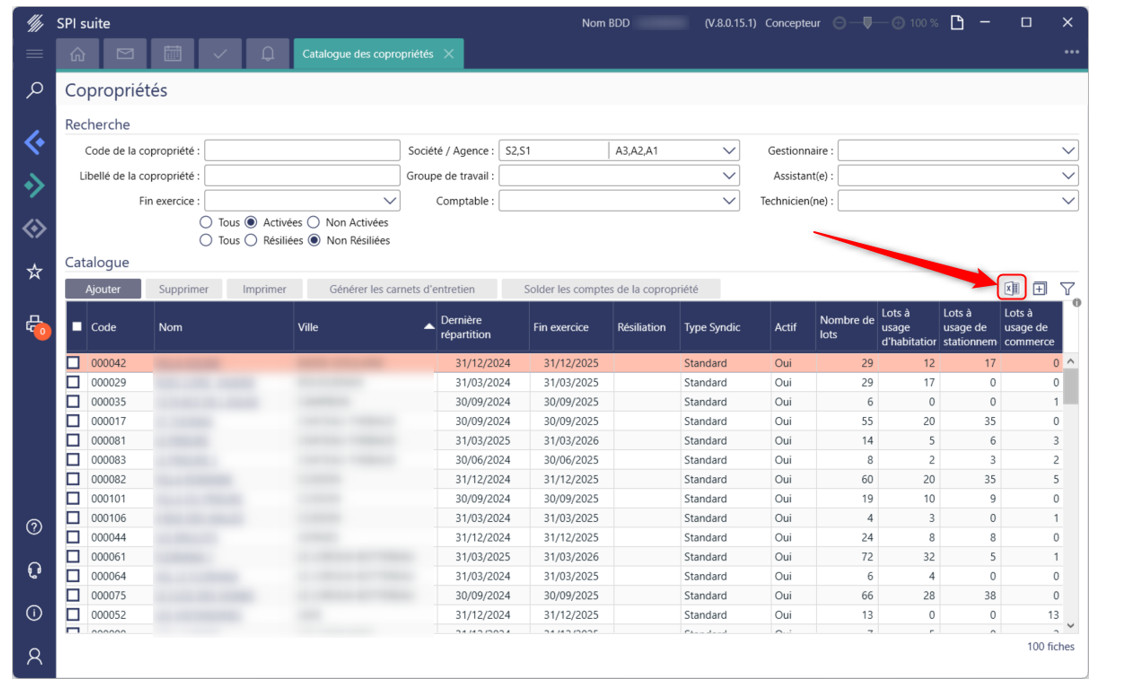Open the favorites star in the sidebar
1122x690 pixels.
click(35, 271)
